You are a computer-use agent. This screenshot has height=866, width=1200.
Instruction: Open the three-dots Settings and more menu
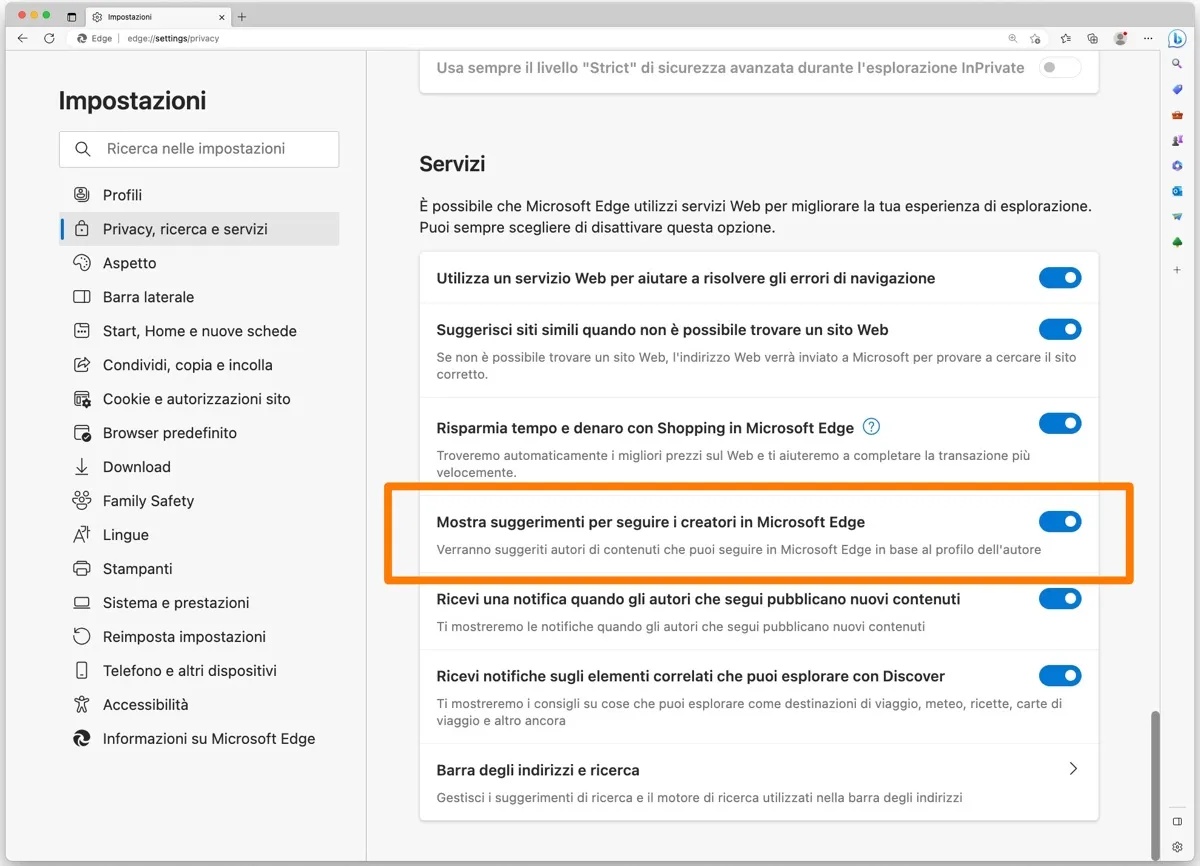coord(1147,39)
